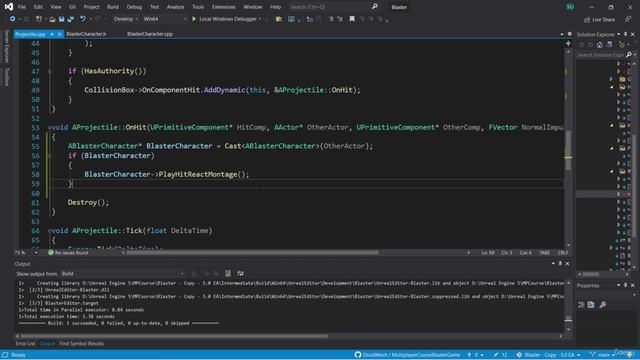Click the No issues found indicator

(x=68, y=253)
